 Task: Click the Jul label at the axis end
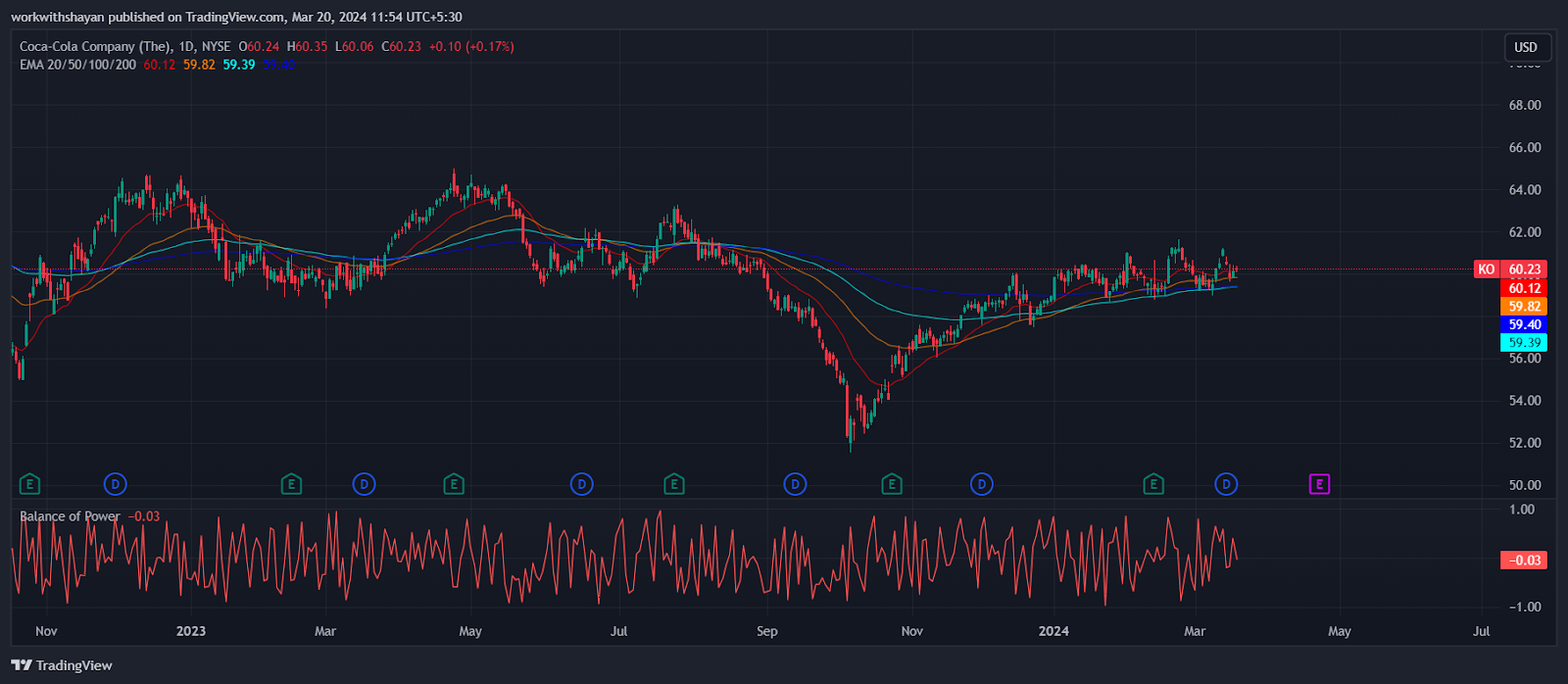pyautogui.click(x=1481, y=631)
